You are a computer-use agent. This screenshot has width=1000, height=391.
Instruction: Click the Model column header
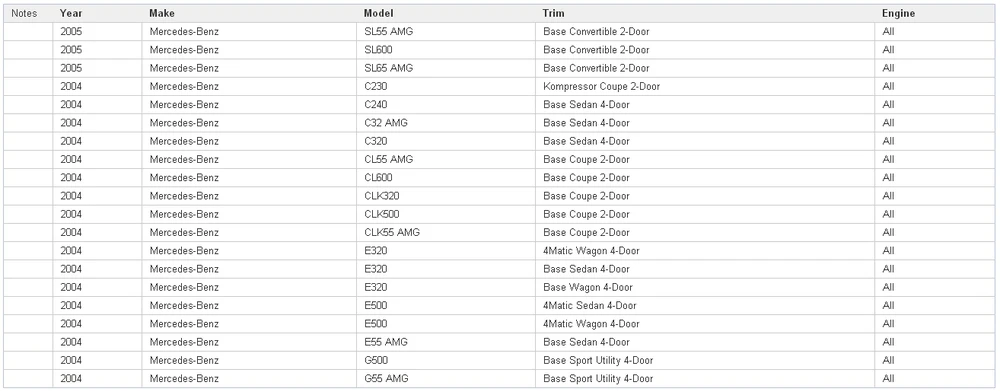pos(446,13)
